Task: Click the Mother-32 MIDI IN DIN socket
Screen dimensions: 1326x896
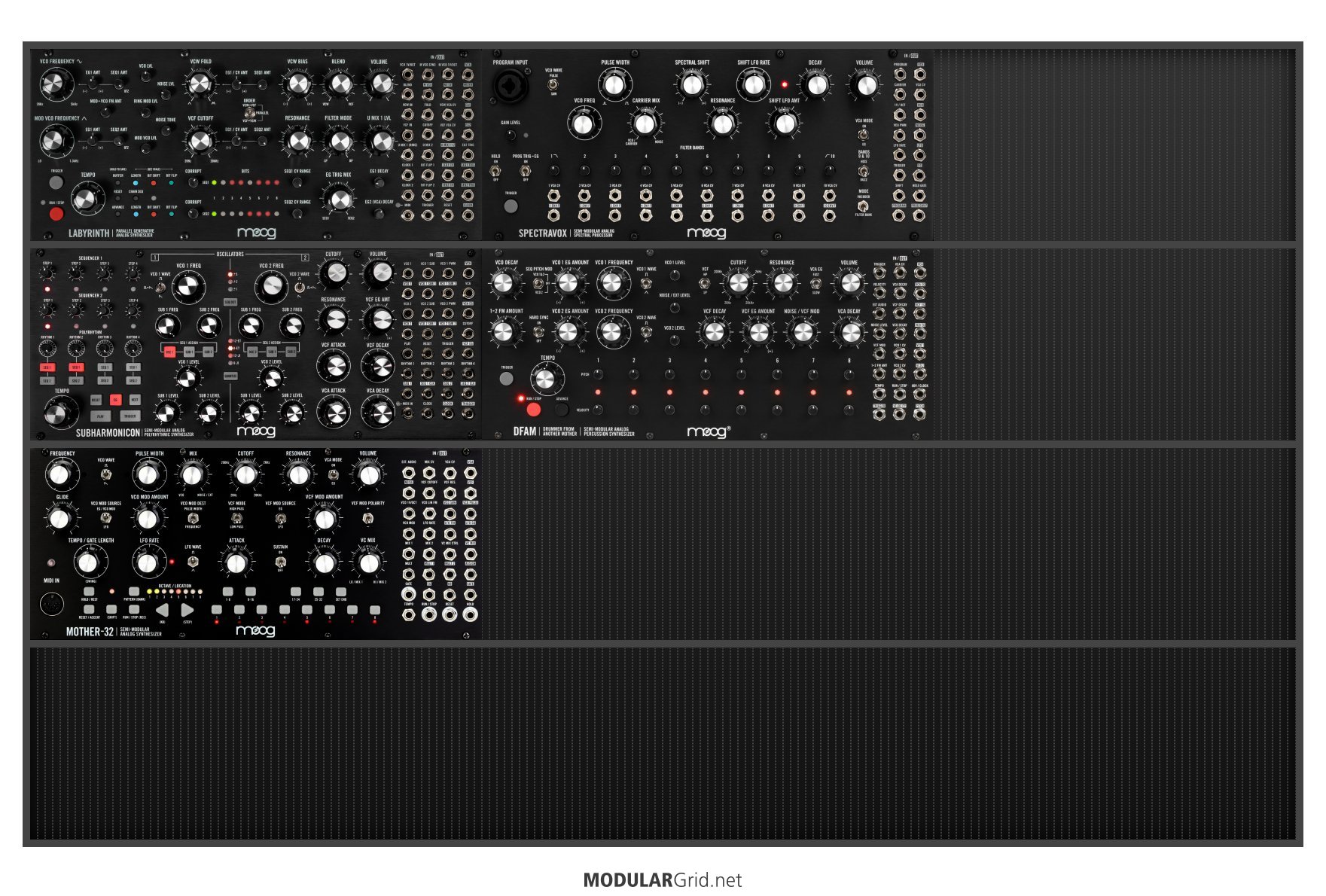Action: pos(52,605)
